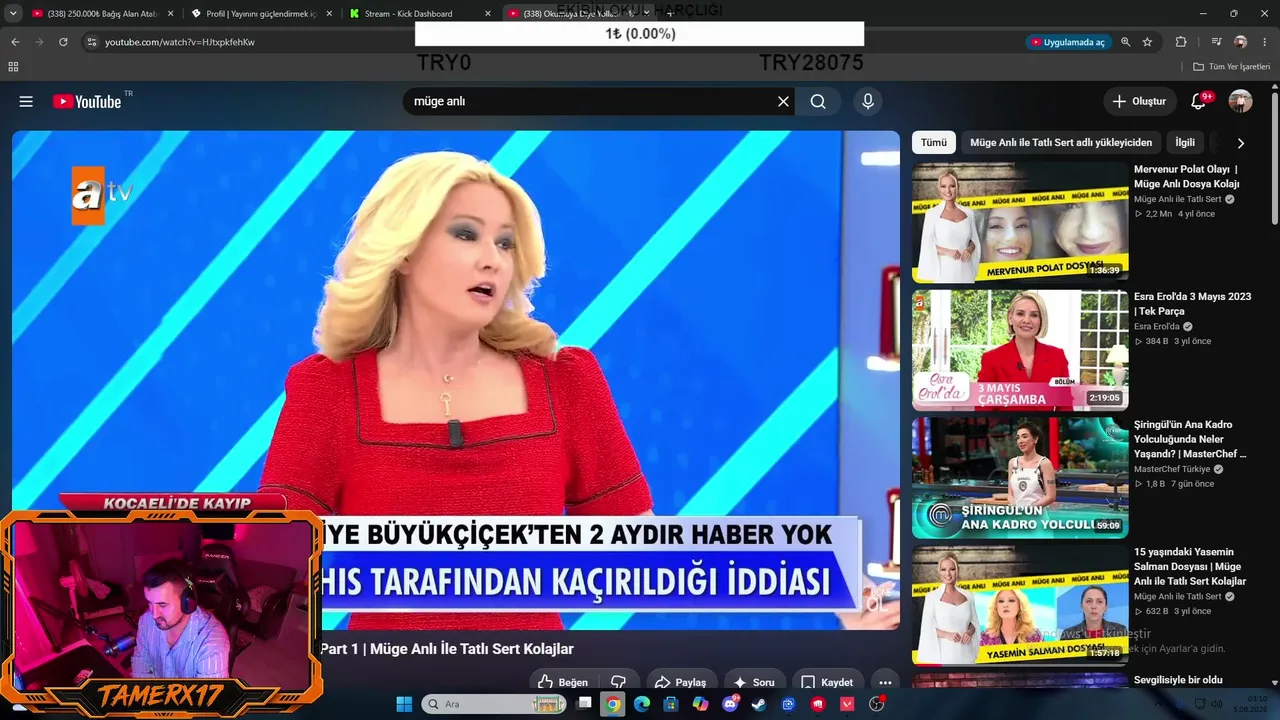Viewport: 1280px width, 720px height.
Task: Select the İlgili filter chip
Action: 1185,143
